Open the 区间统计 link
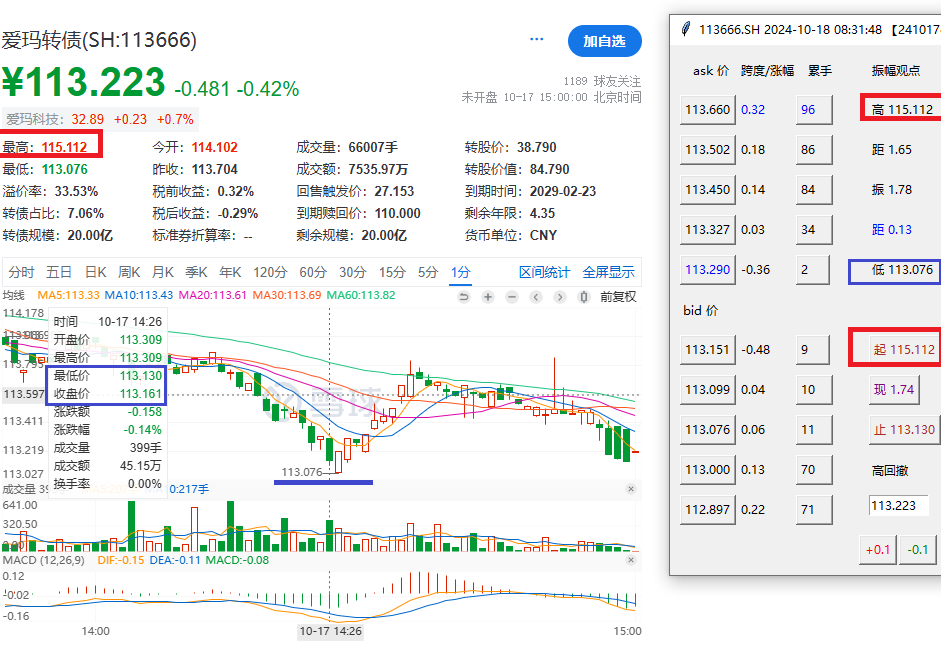Viewport: 941px width, 649px height. click(545, 272)
